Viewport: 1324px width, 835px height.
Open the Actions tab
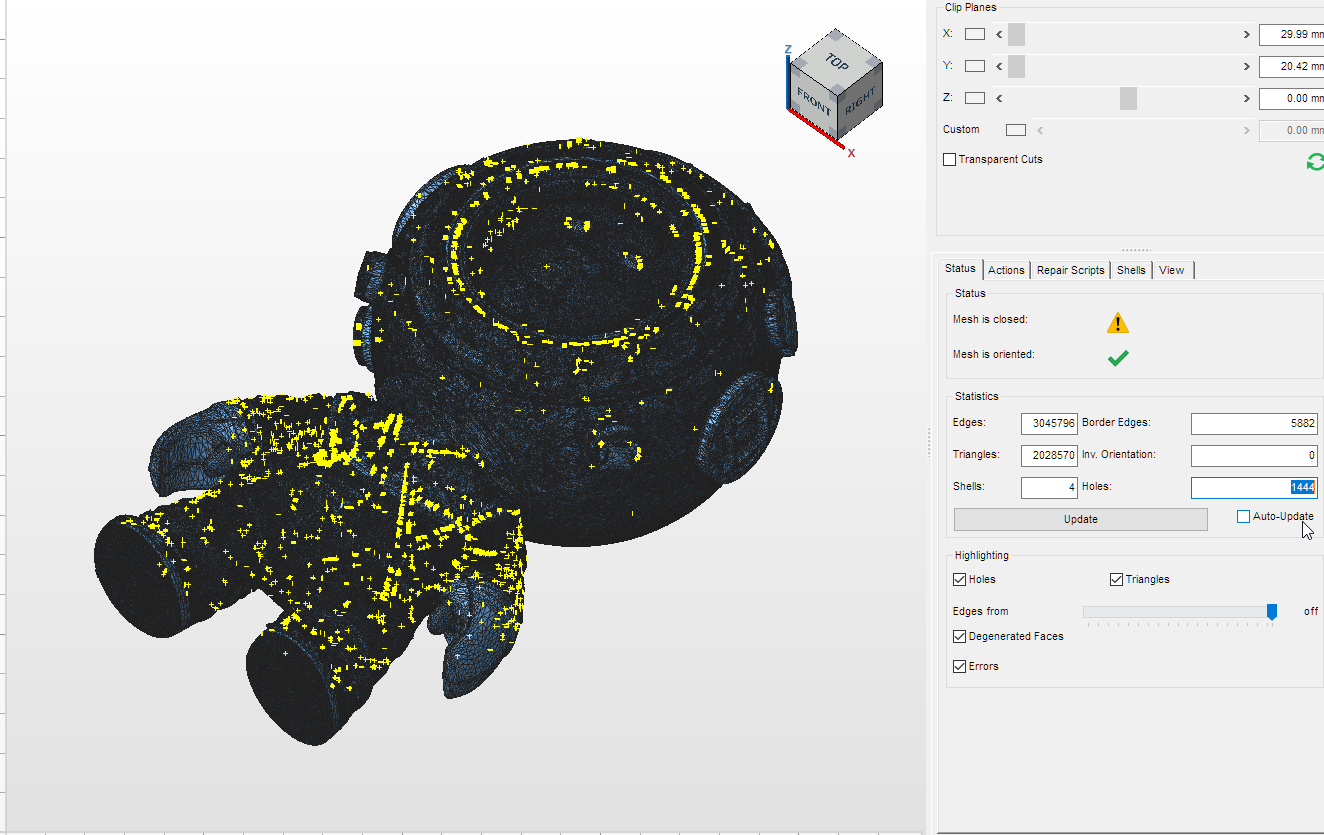(1006, 270)
